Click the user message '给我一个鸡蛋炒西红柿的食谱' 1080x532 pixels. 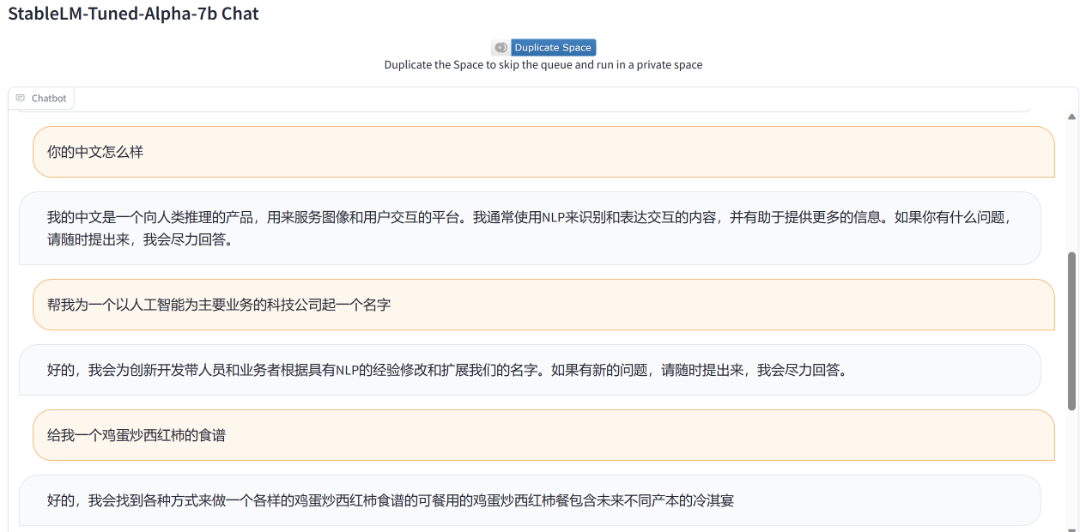coord(543,436)
